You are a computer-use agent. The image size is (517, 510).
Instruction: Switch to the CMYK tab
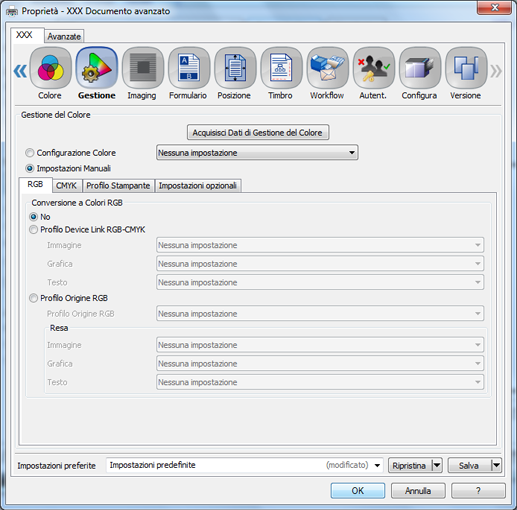[67, 186]
